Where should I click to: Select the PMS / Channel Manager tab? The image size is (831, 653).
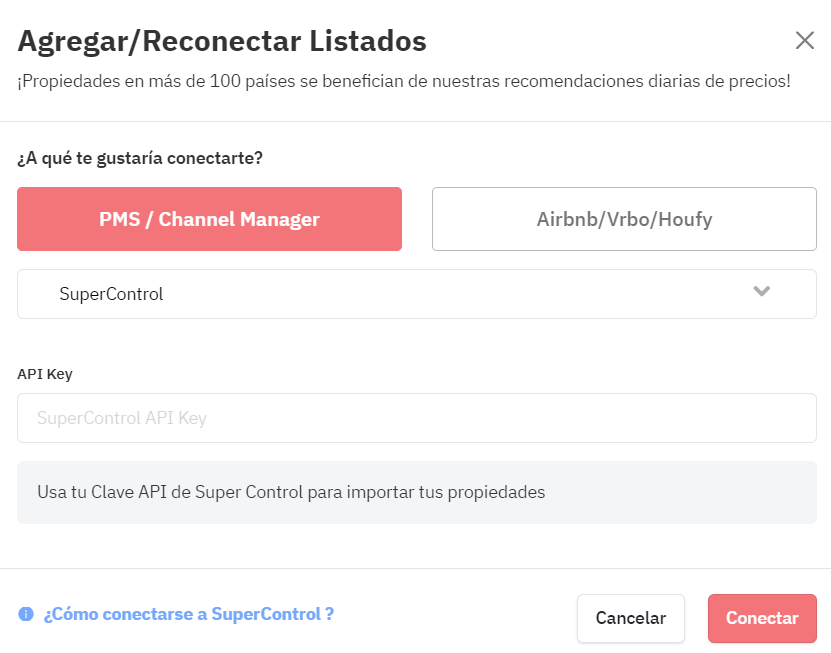(209, 219)
